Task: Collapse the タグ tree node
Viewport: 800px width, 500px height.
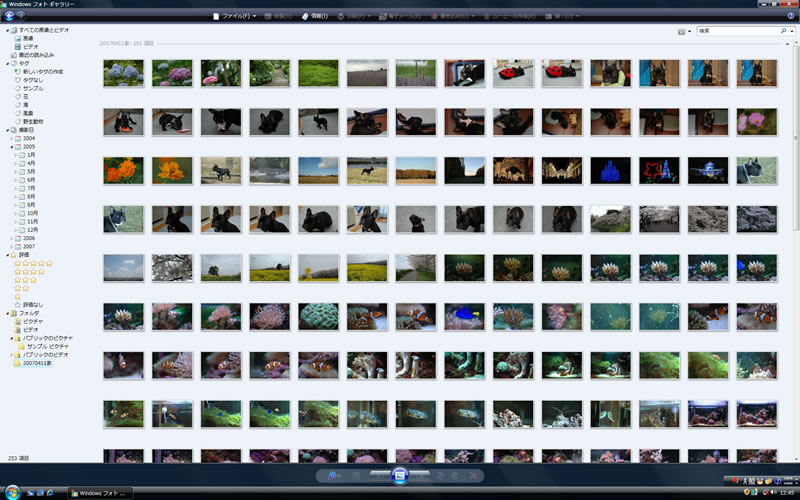Action: pos(7,63)
